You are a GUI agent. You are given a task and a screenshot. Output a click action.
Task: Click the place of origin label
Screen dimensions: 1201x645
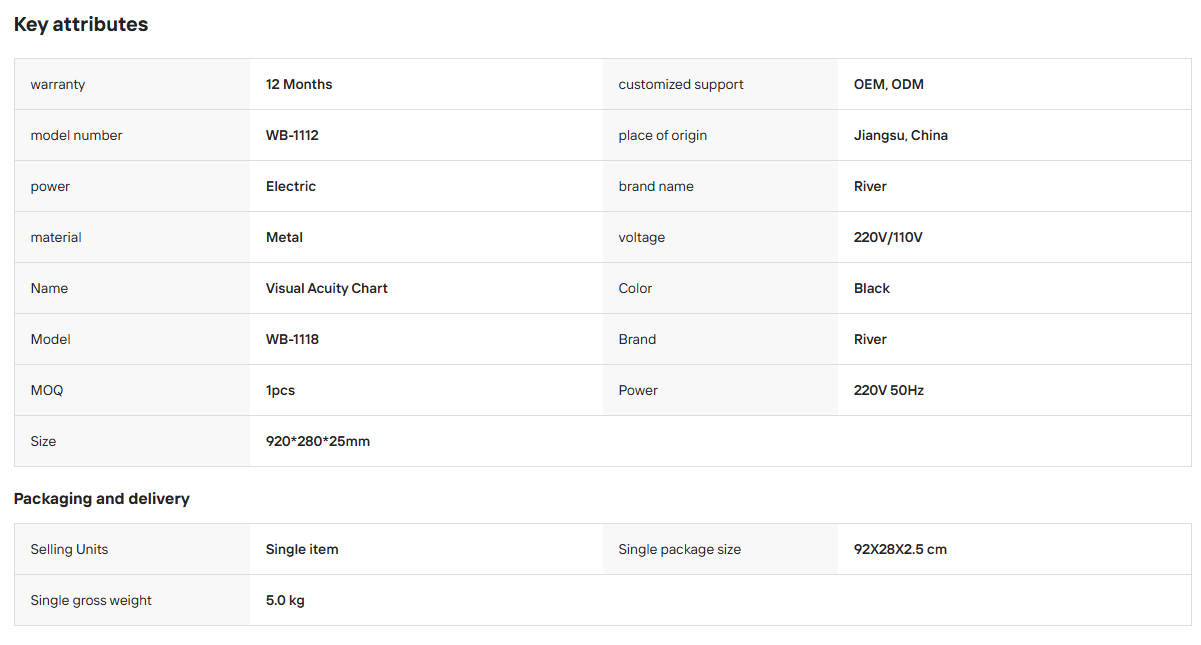tap(663, 135)
